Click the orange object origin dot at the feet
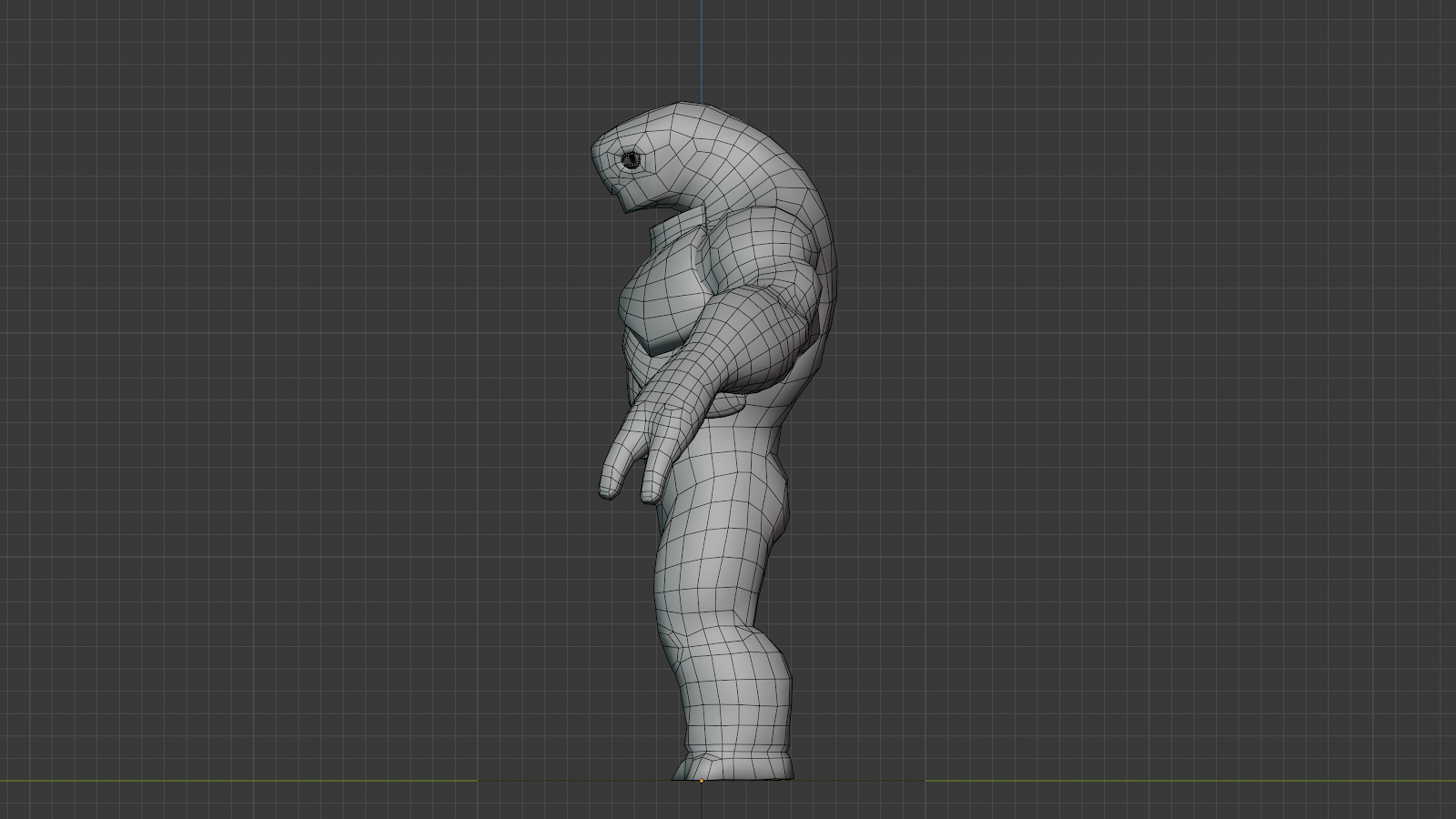The width and height of the screenshot is (1456, 819). click(702, 780)
